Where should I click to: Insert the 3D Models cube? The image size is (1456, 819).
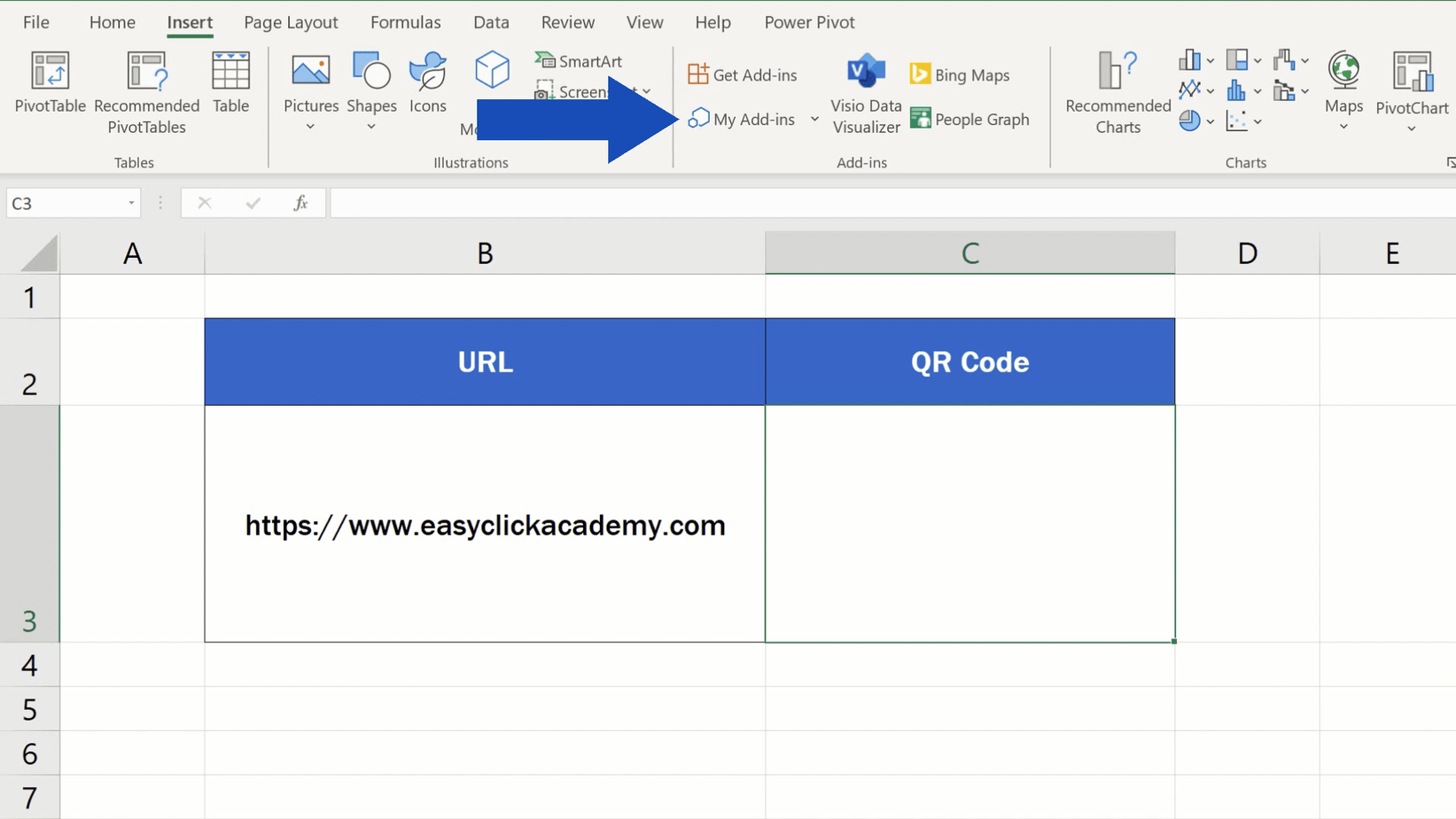(492, 69)
